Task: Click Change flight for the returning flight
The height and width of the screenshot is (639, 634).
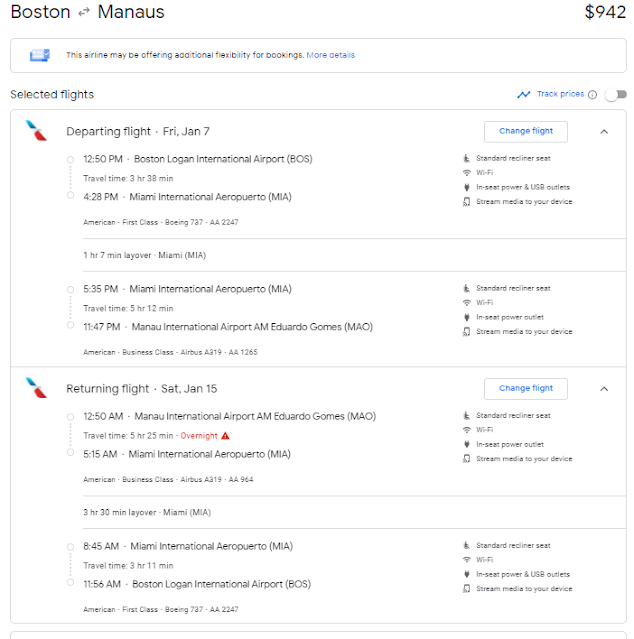Action: tap(526, 388)
